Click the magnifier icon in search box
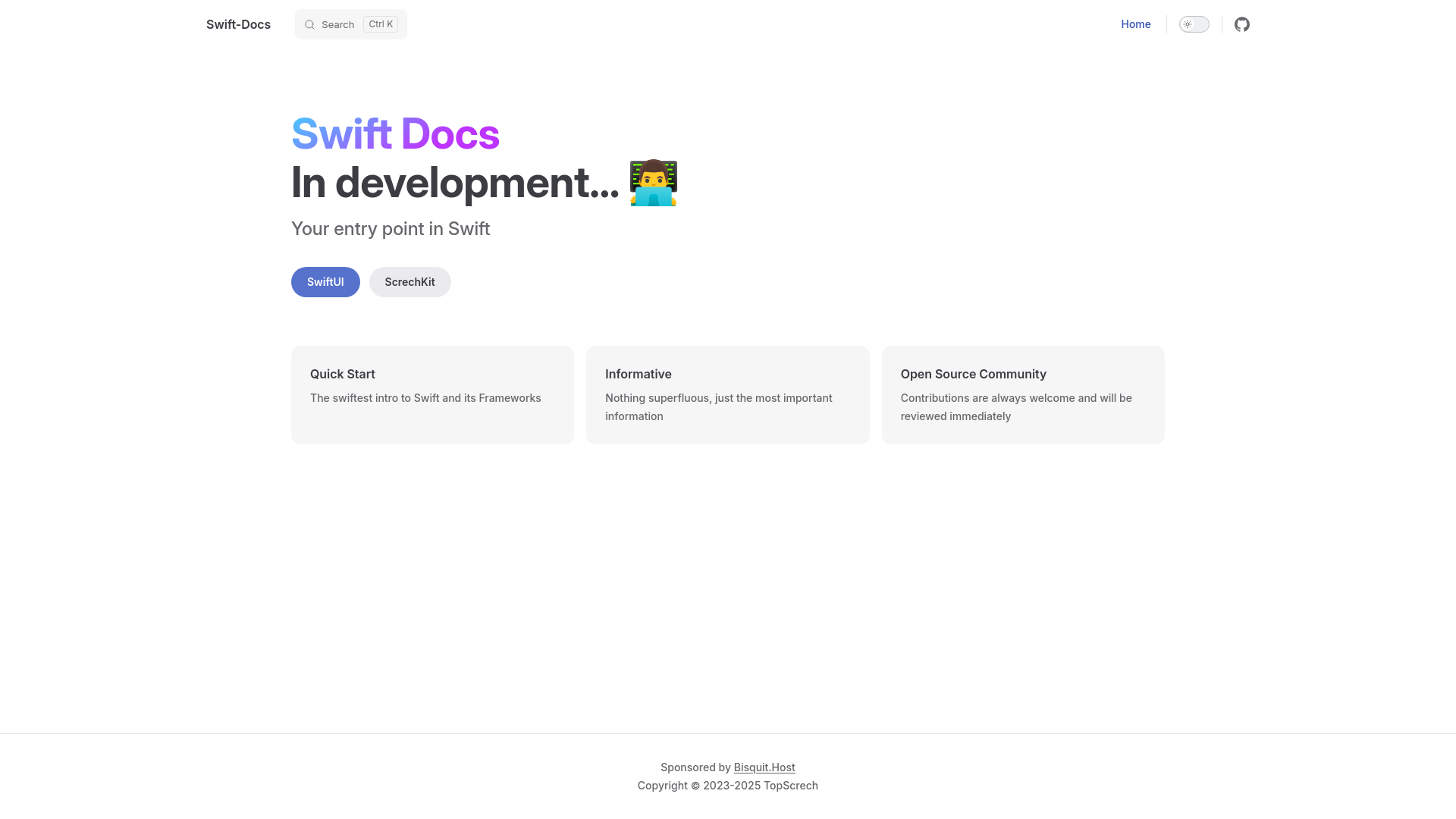This screenshot has width=1456, height=819. tap(309, 24)
